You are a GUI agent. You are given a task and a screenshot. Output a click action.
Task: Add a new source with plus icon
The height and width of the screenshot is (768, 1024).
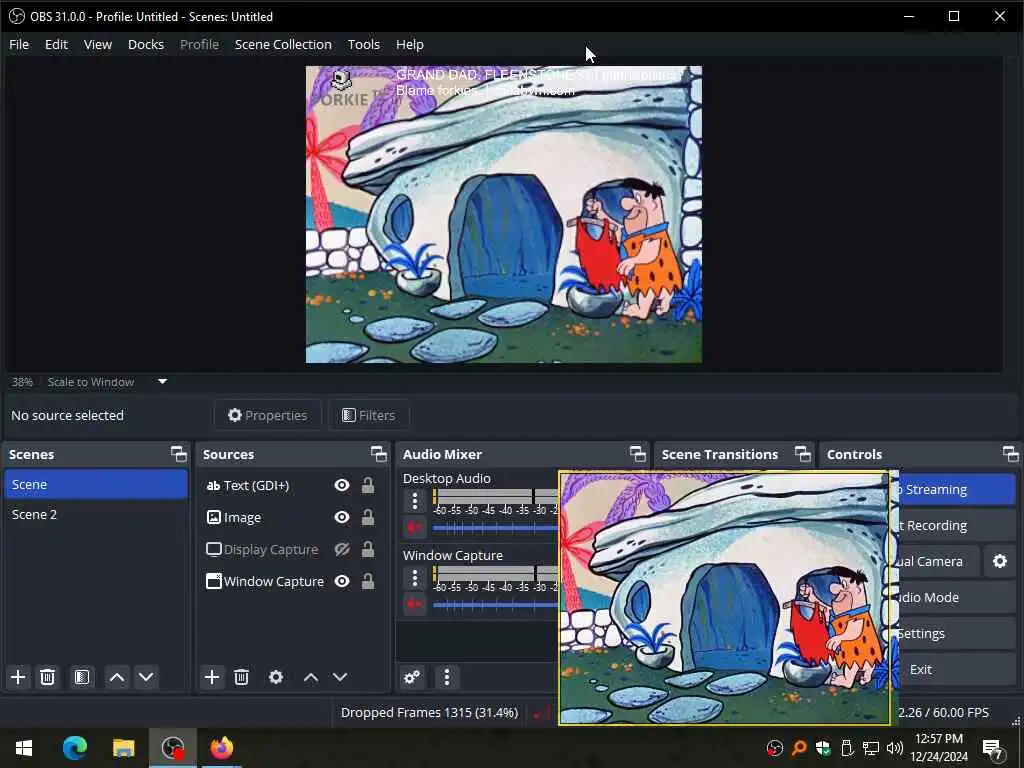[212, 677]
